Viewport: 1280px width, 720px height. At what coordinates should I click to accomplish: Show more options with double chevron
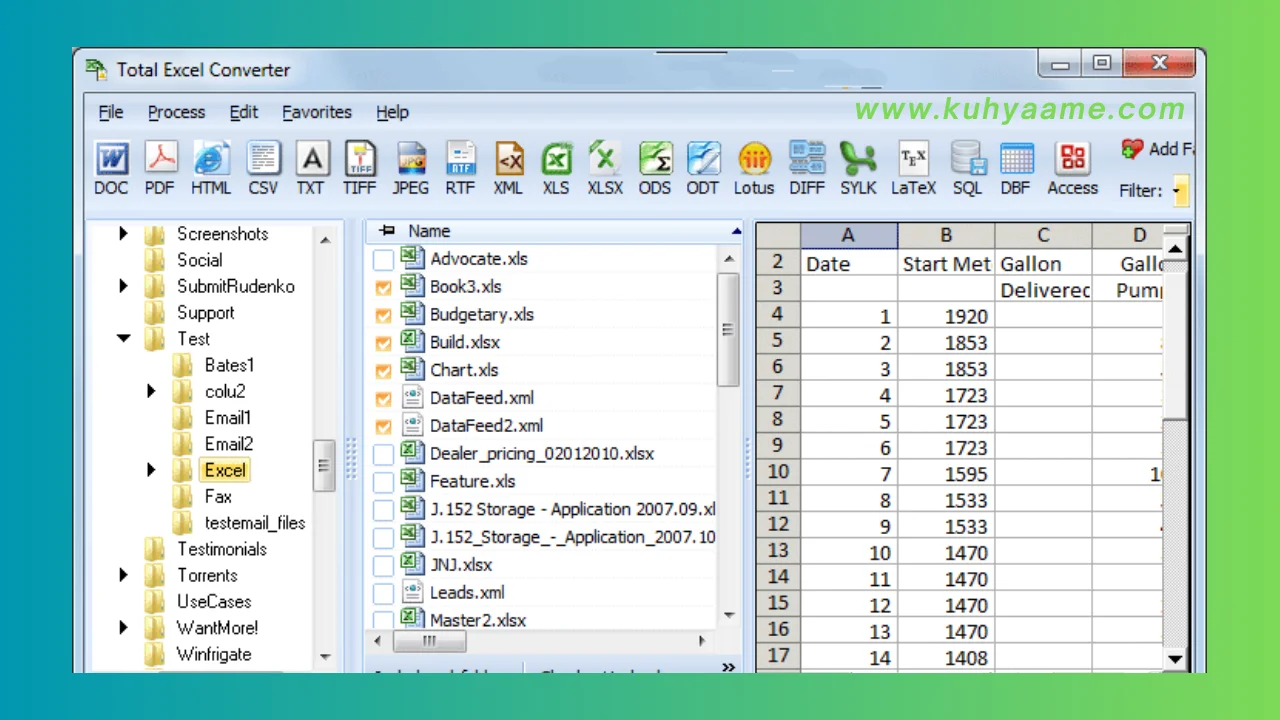[729, 667]
